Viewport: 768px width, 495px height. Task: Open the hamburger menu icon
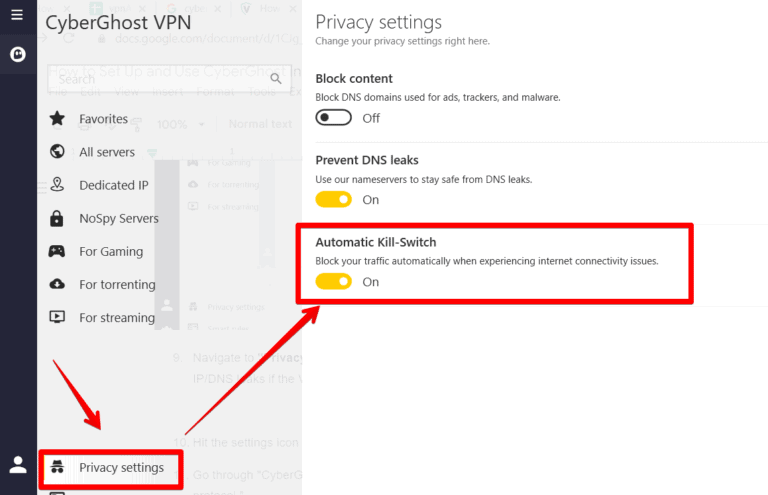coord(17,15)
